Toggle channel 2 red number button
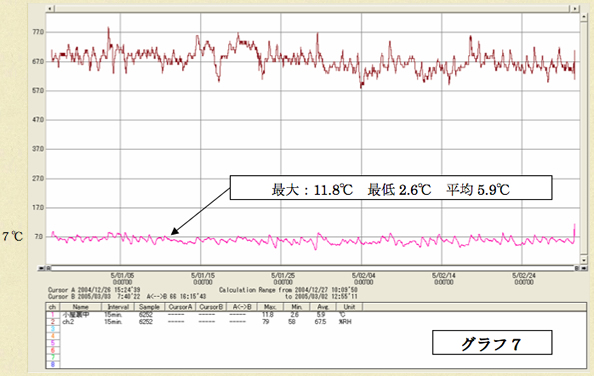Image resolution: width=594 pixels, height=376 pixels. [x=53, y=322]
